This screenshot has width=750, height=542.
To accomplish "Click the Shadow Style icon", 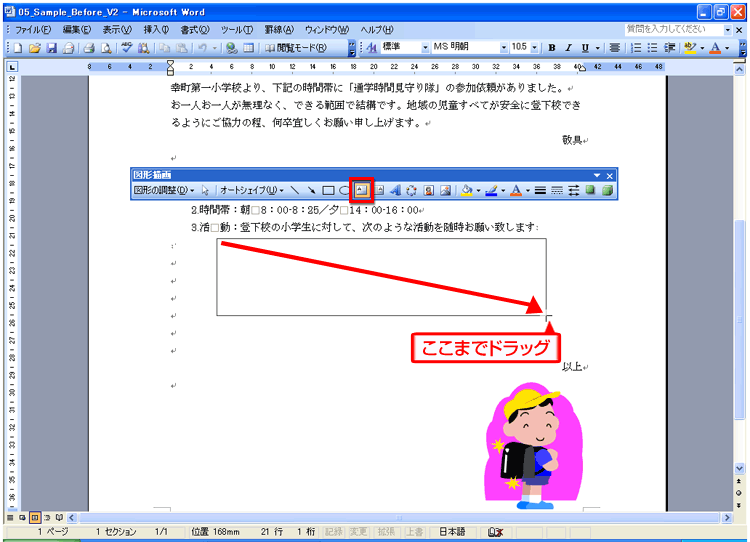I will pos(590,190).
